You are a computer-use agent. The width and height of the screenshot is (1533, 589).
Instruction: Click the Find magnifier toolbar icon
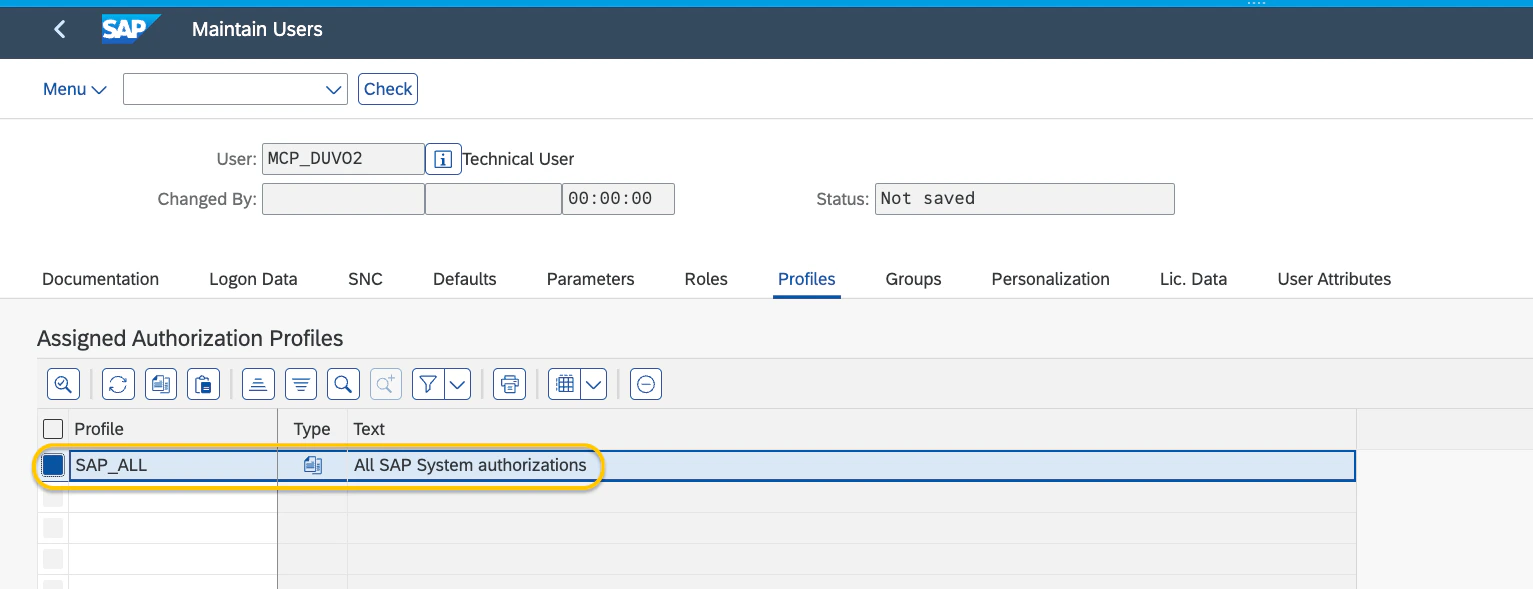[x=343, y=384]
